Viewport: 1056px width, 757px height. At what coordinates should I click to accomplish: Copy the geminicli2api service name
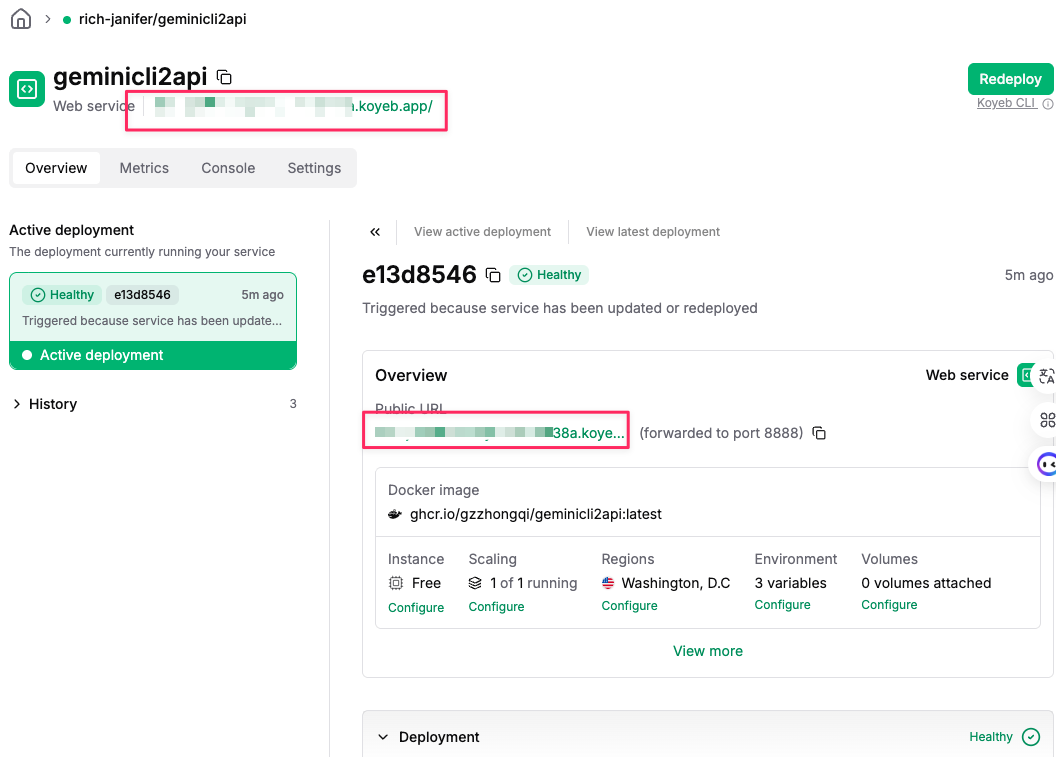(x=225, y=77)
